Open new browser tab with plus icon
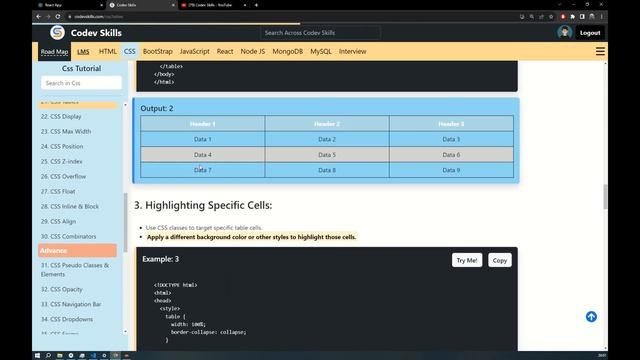Viewport: 640px width, 360px height. 256,5
